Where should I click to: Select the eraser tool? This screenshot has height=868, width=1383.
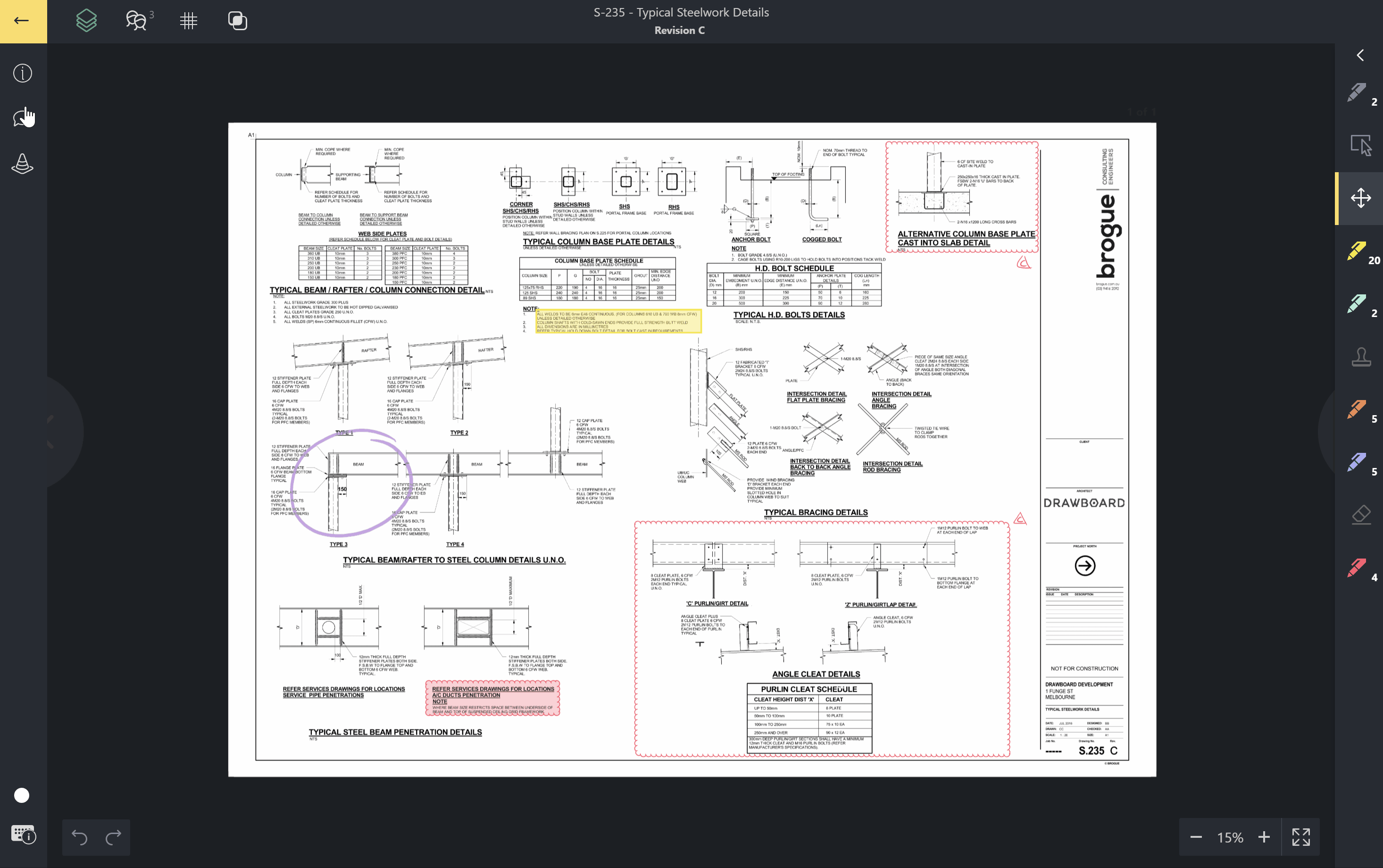click(x=1361, y=515)
